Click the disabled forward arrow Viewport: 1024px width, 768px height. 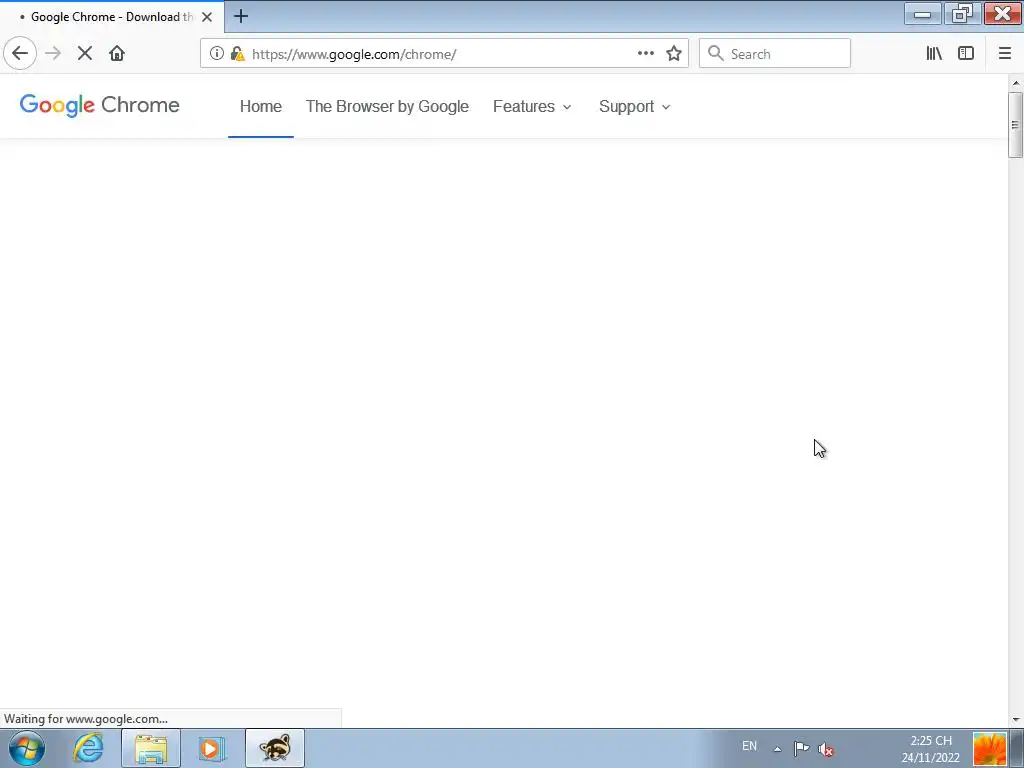click(53, 54)
